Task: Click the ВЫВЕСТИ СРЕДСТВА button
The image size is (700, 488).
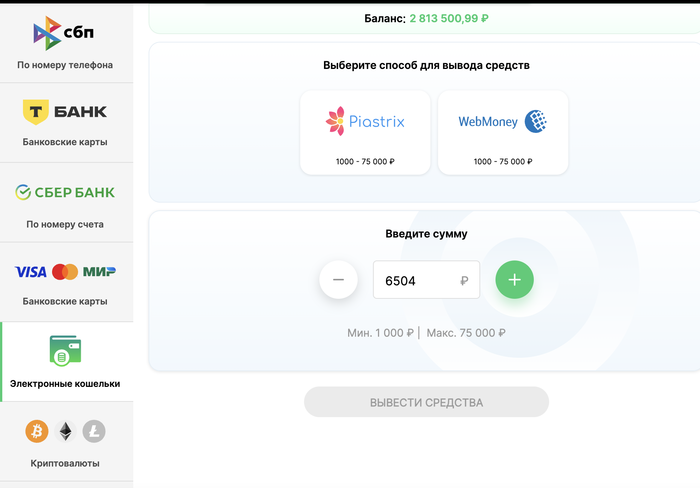Action: pyautogui.click(x=426, y=402)
